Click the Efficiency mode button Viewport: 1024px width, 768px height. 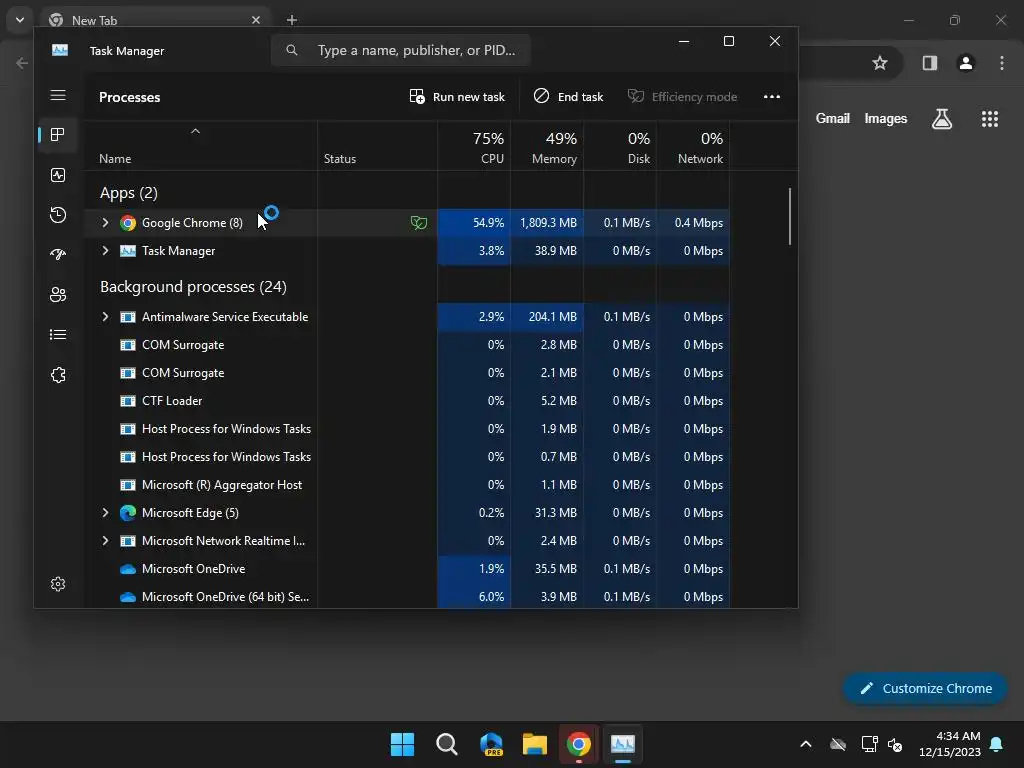click(682, 97)
